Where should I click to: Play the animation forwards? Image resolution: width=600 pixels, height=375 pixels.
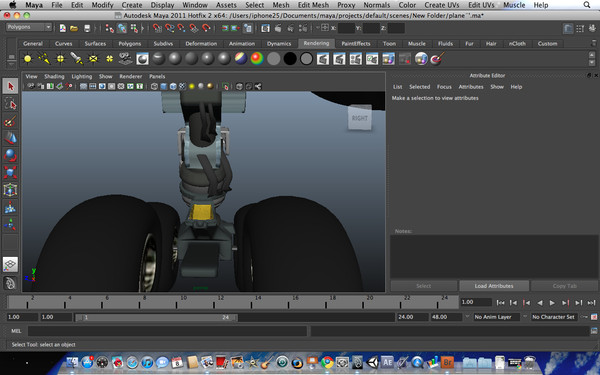552,303
